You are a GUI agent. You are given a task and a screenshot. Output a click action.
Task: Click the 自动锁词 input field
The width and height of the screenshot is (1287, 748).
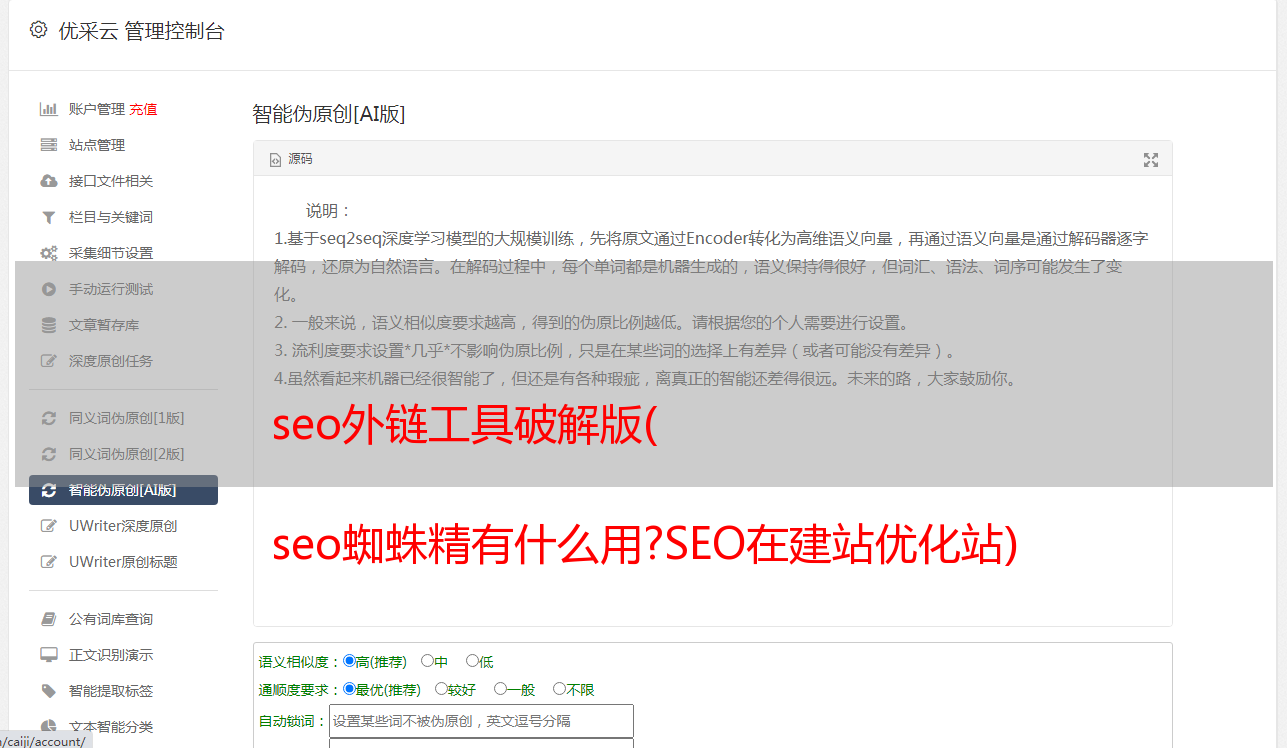coord(481,721)
